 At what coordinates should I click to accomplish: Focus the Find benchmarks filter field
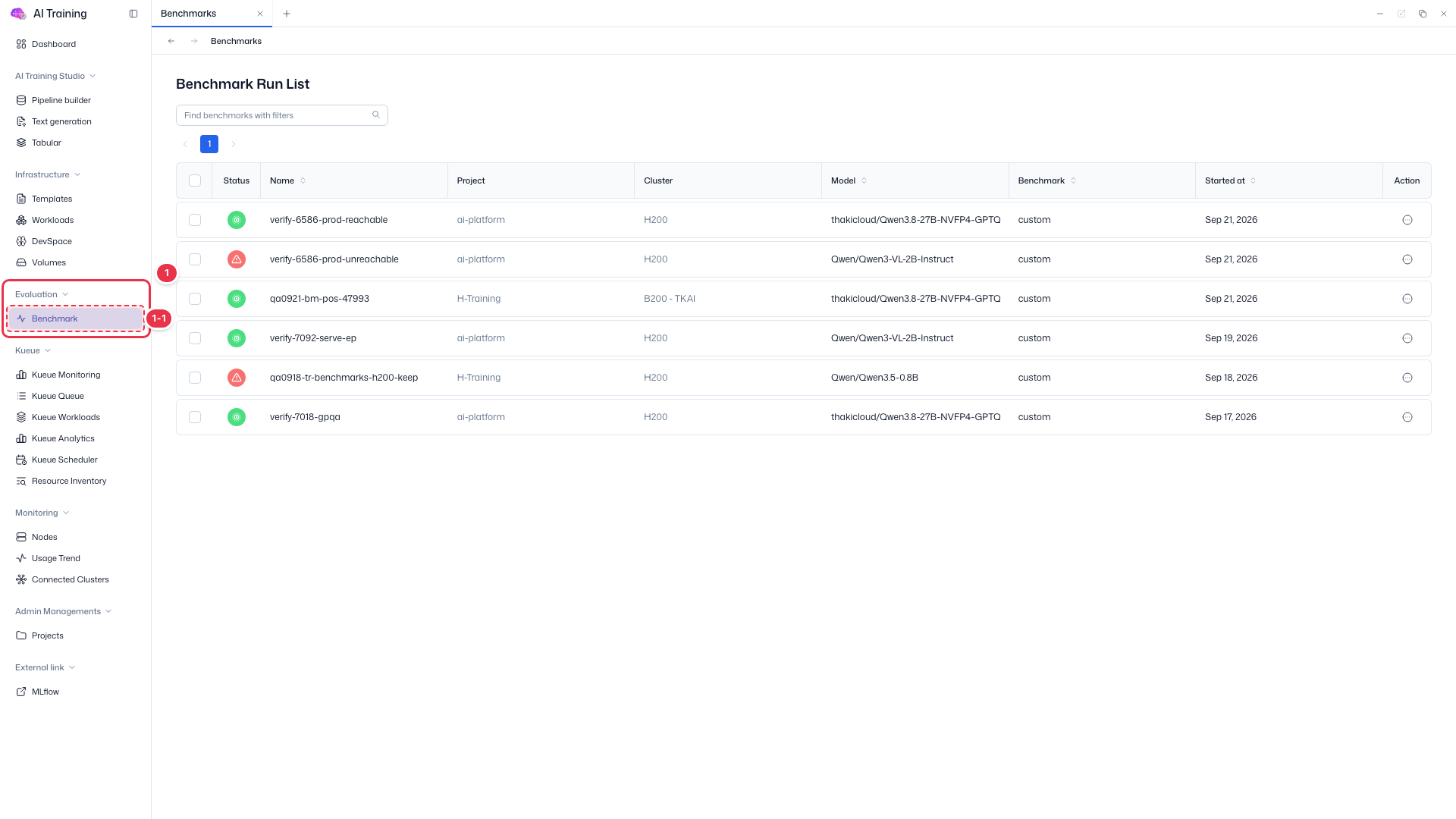(x=282, y=115)
